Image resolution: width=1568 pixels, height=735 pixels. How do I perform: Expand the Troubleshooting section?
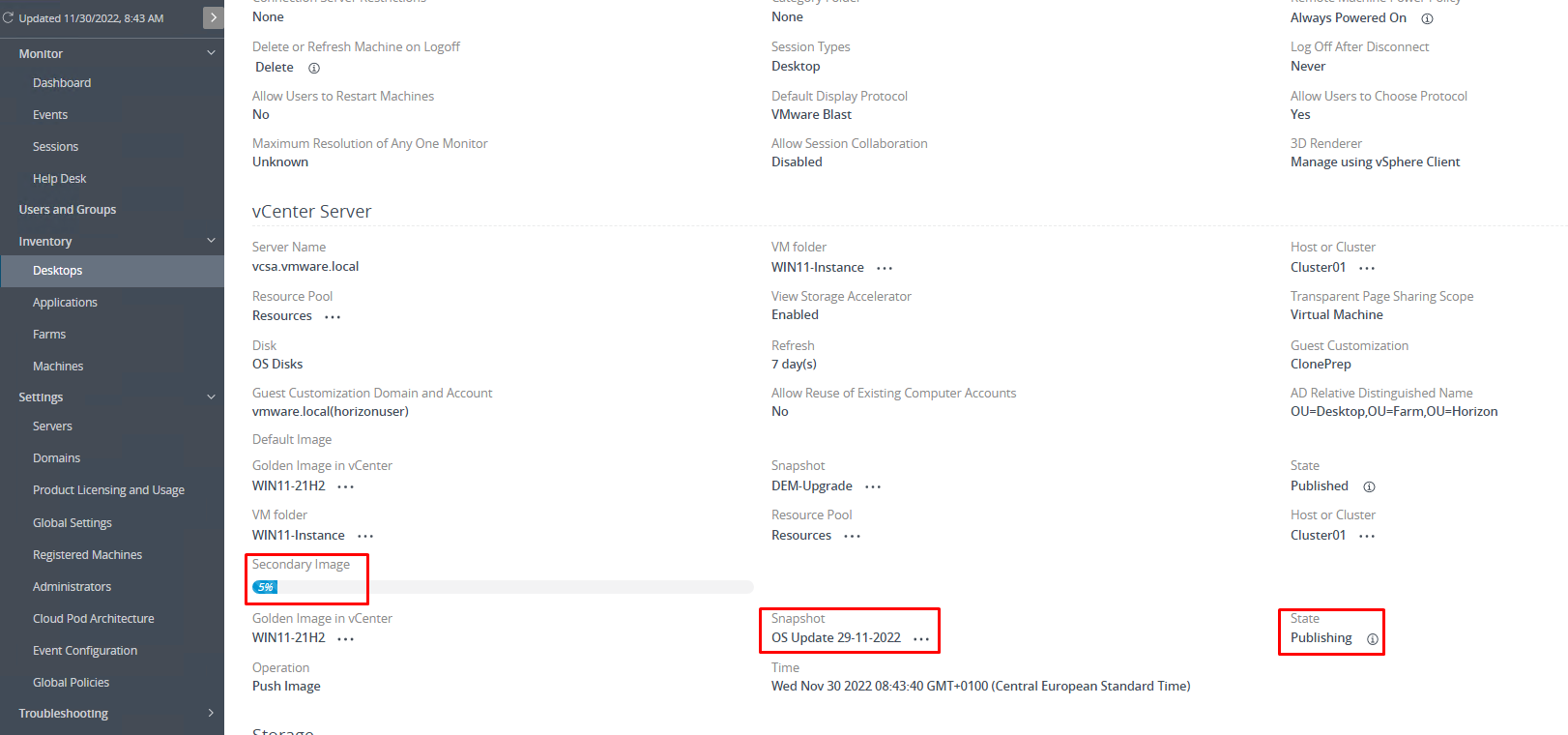211,713
